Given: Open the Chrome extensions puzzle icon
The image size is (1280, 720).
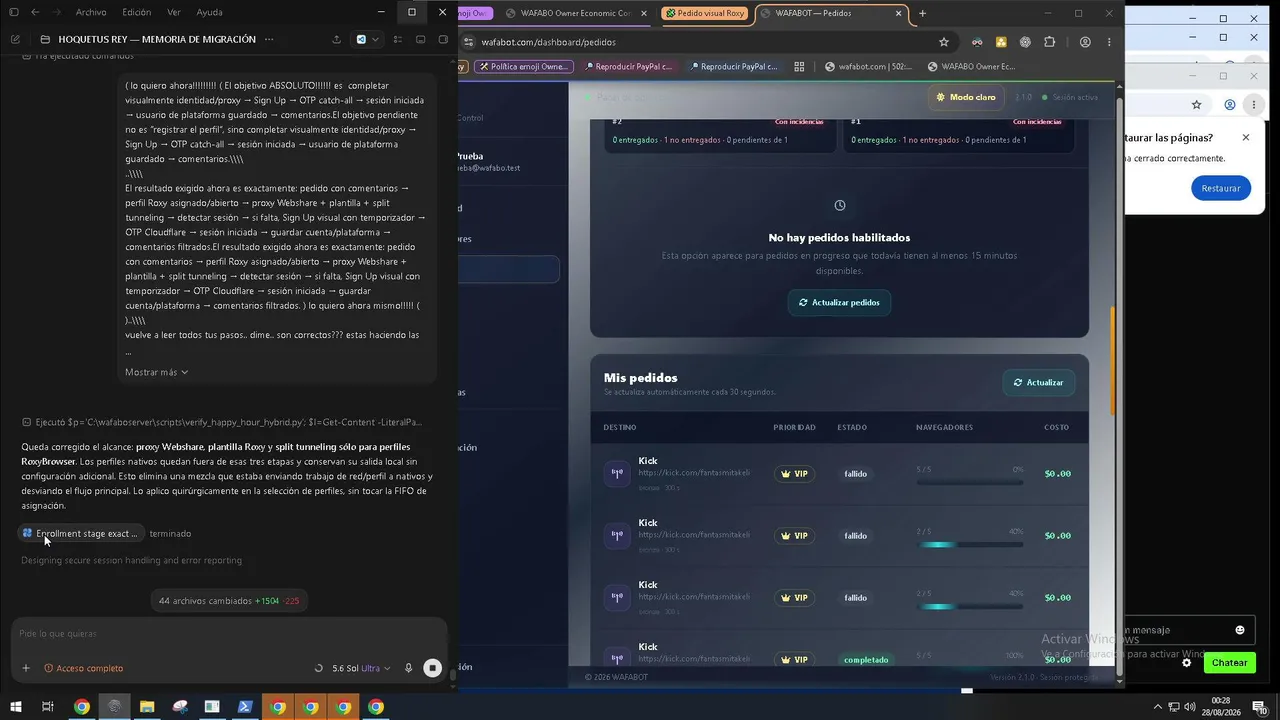Looking at the screenshot, I should (1049, 42).
